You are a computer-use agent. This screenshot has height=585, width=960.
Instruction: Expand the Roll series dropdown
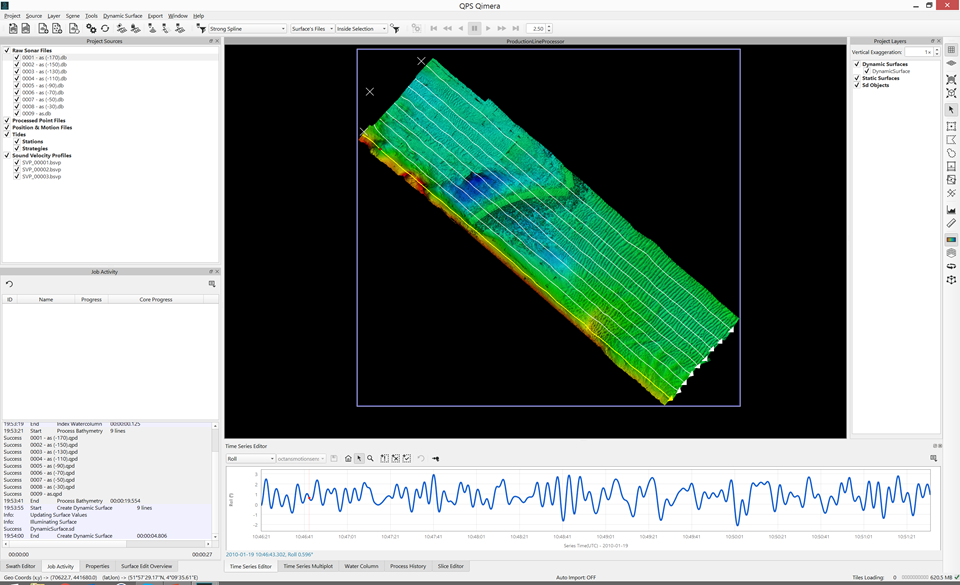click(250, 459)
